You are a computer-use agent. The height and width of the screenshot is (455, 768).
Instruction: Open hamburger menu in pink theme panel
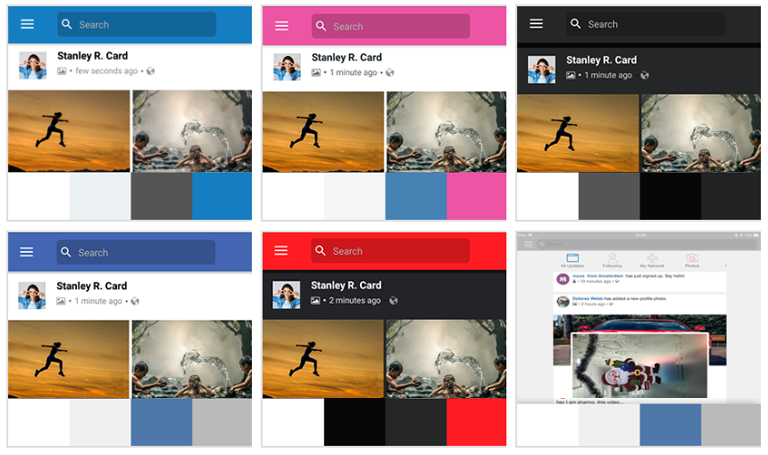tap(282, 25)
